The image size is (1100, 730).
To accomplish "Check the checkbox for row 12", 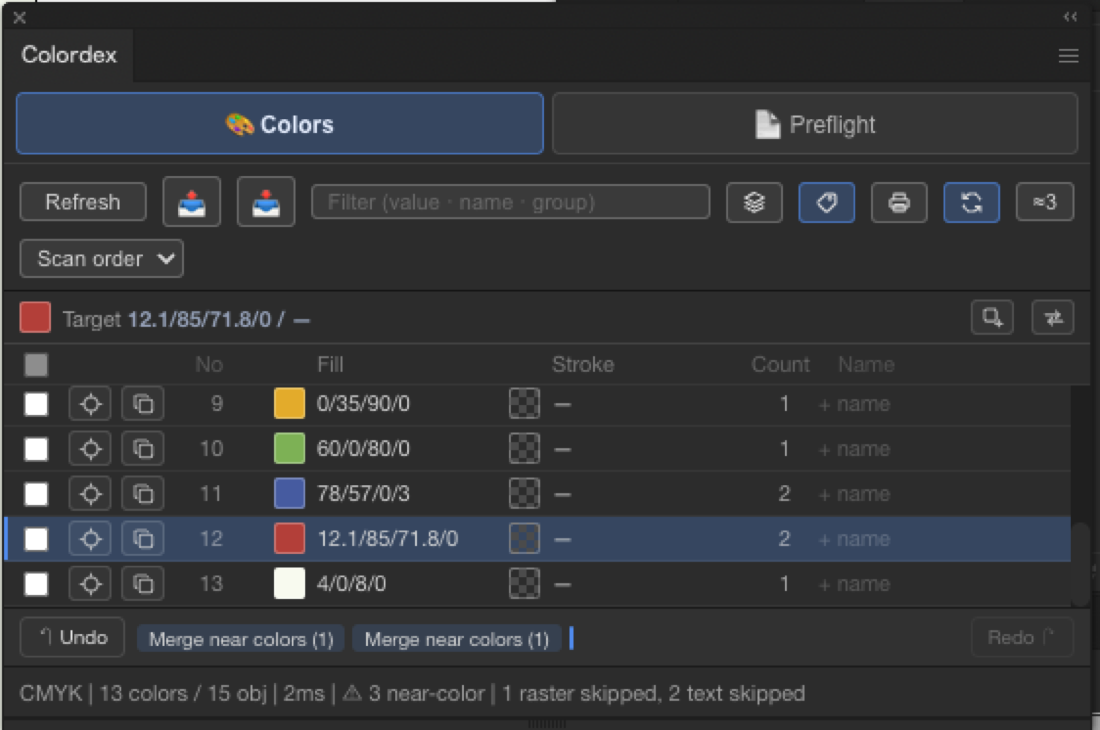I will [36, 539].
